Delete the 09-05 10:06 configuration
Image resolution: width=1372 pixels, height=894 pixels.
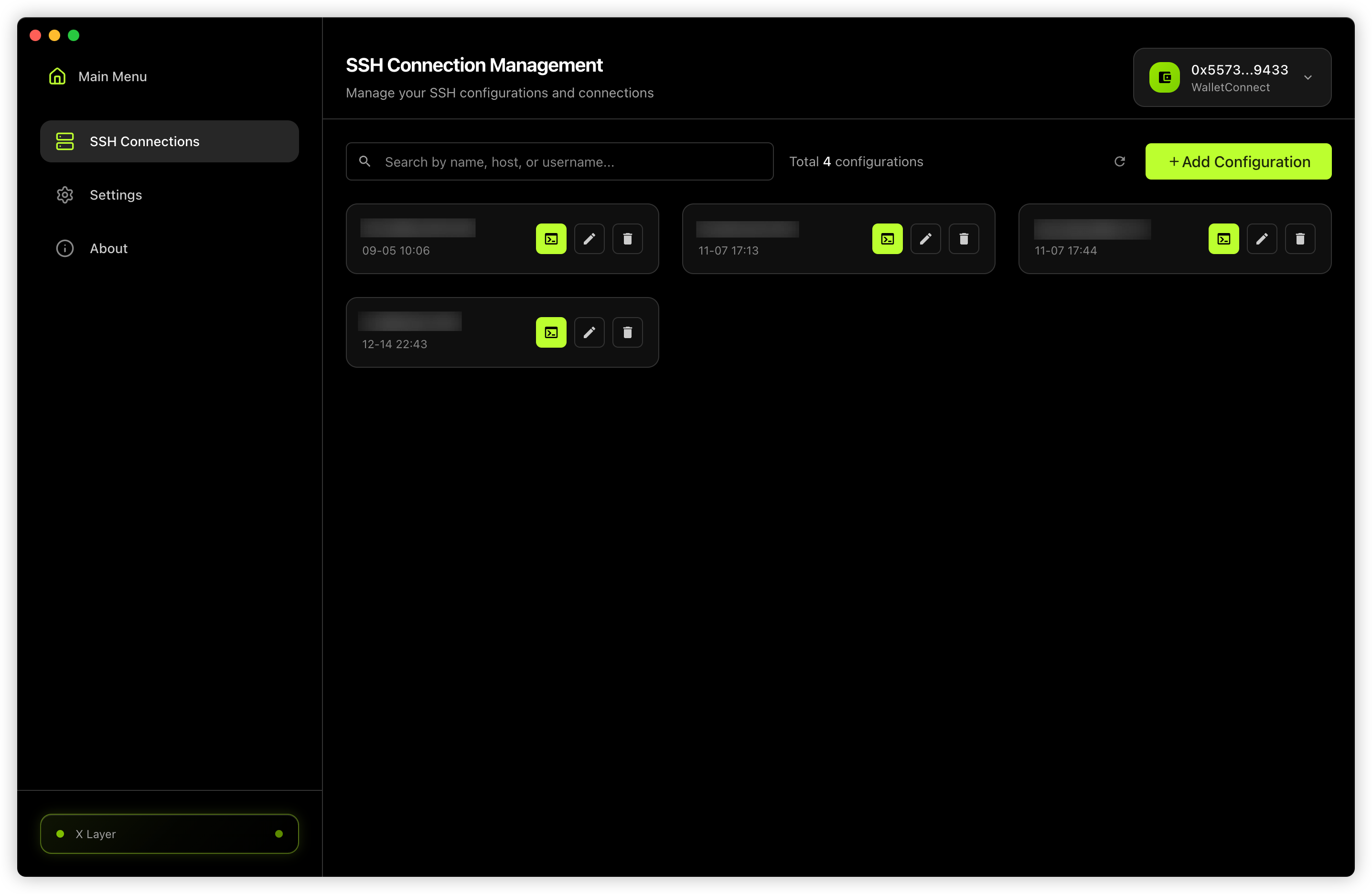[x=627, y=239]
